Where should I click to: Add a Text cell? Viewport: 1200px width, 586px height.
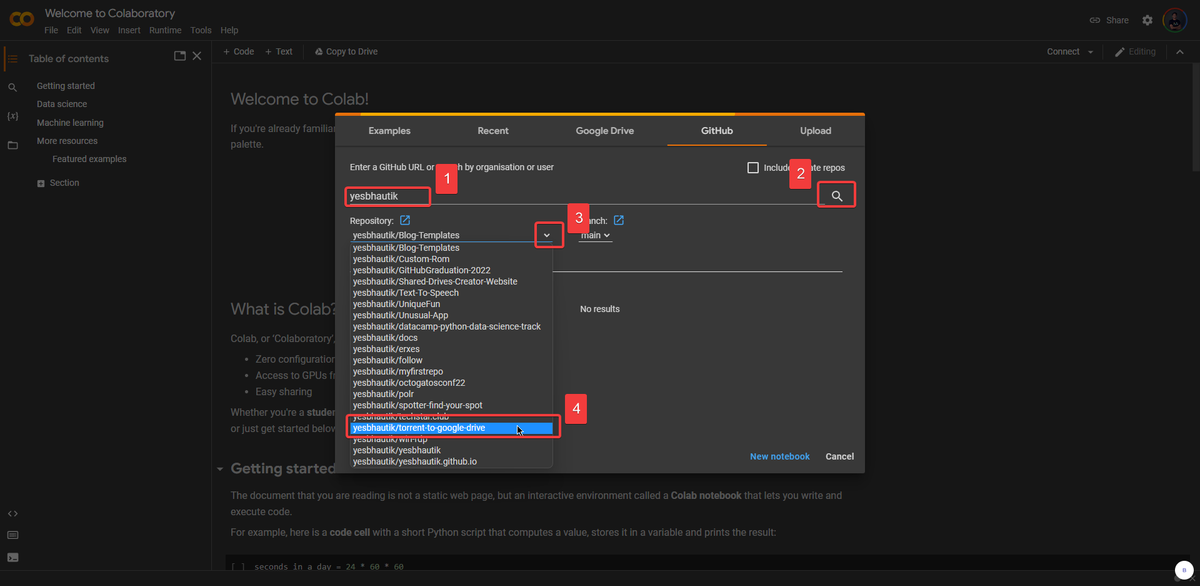point(278,52)
